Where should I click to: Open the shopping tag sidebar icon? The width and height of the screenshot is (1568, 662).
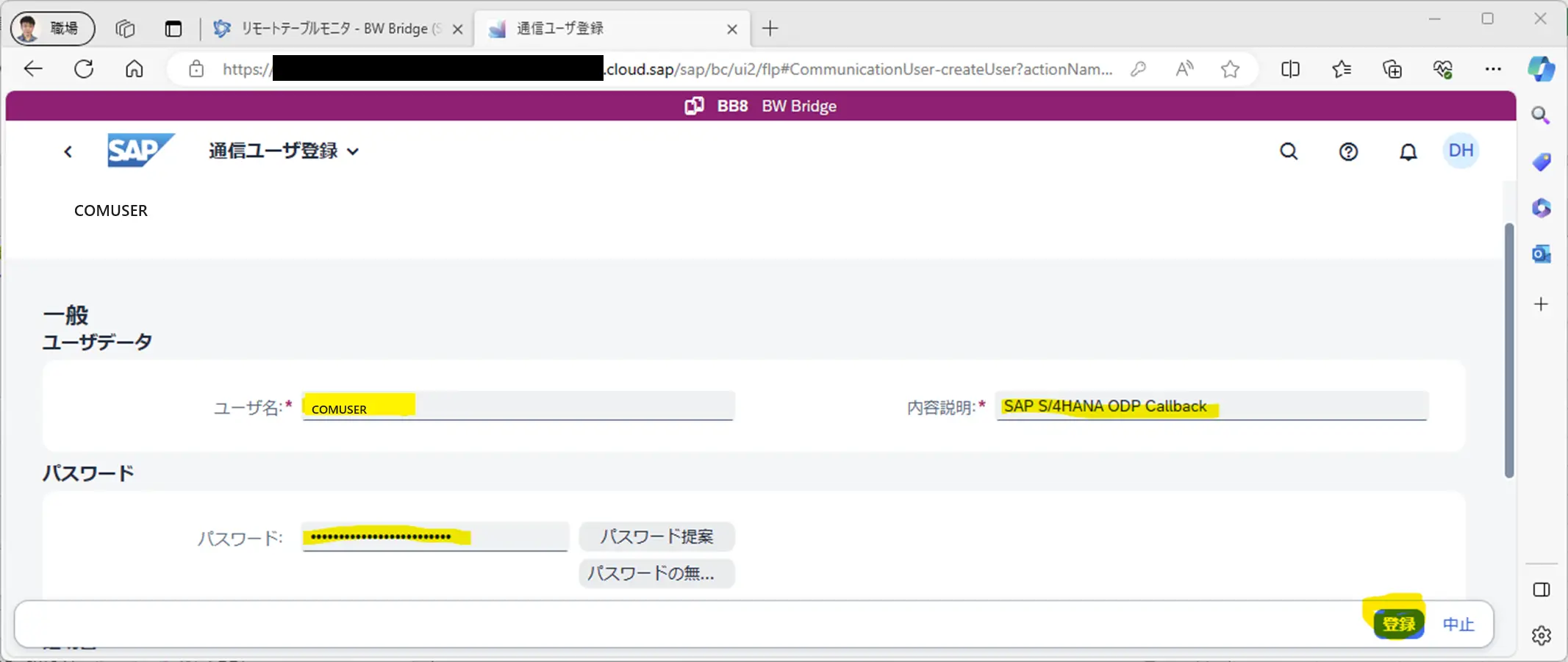pyautogui.click(x=1541, y=162)
